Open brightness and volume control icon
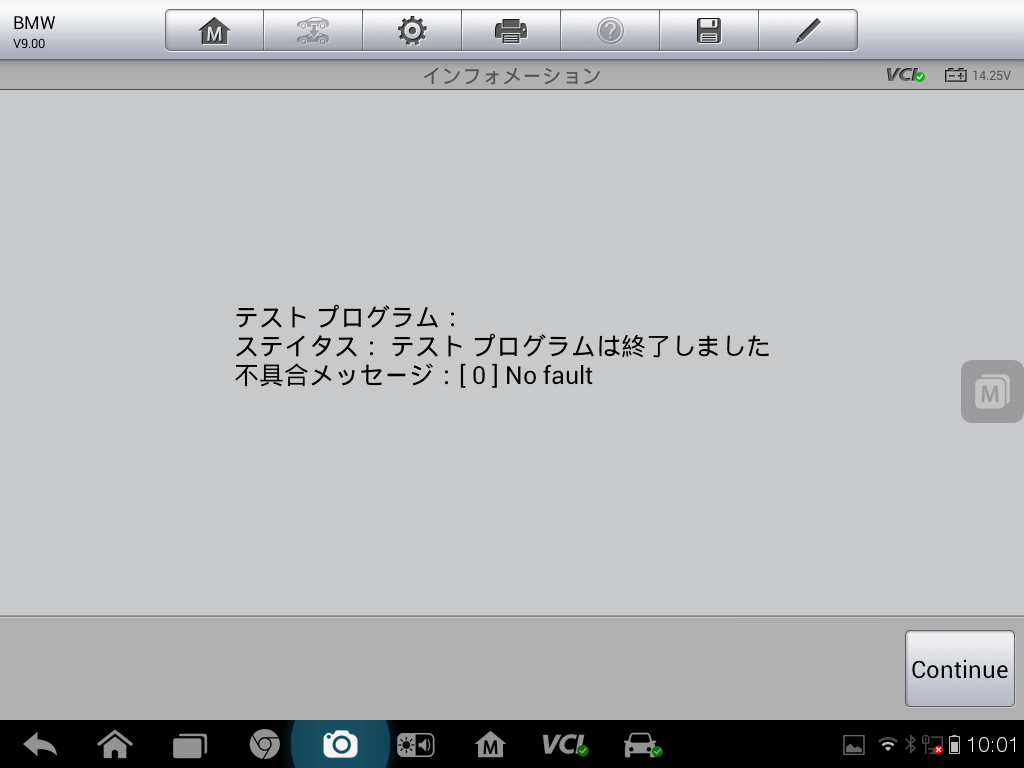Screen dimensions: 1024x768 click(x=415, y=744)
